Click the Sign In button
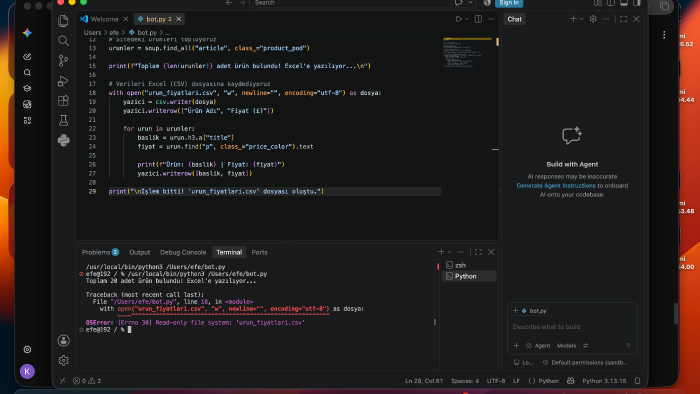 (509, 3)
